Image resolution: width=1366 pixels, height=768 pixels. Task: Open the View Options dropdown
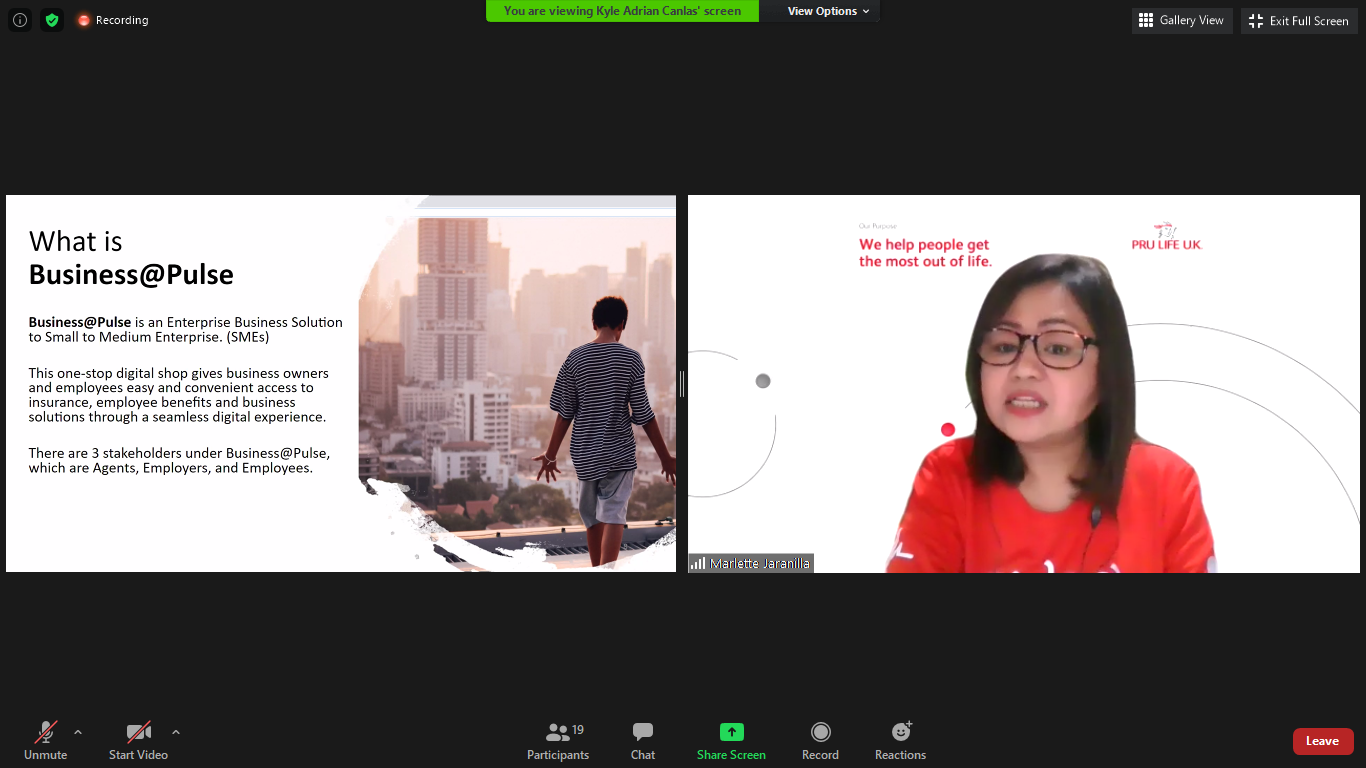828,11
